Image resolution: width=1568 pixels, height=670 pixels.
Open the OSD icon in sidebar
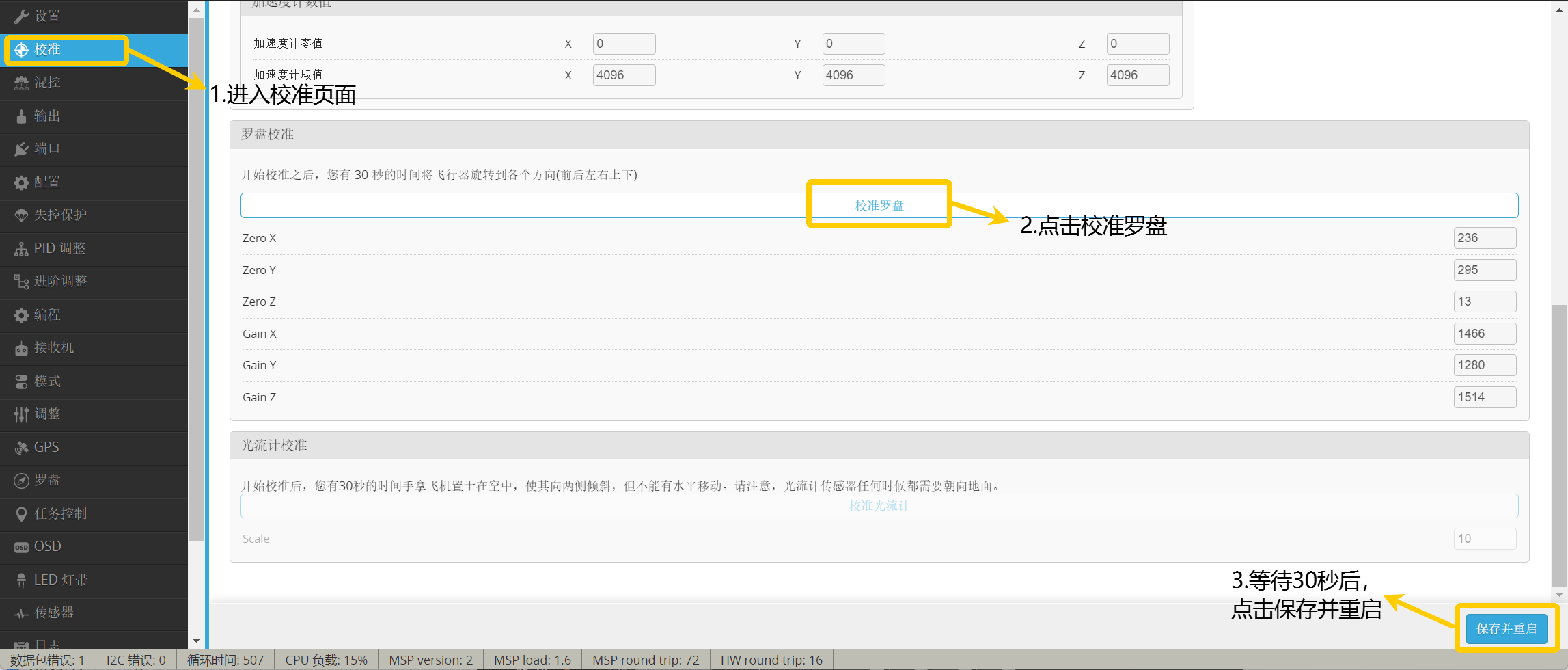(21, 547)
